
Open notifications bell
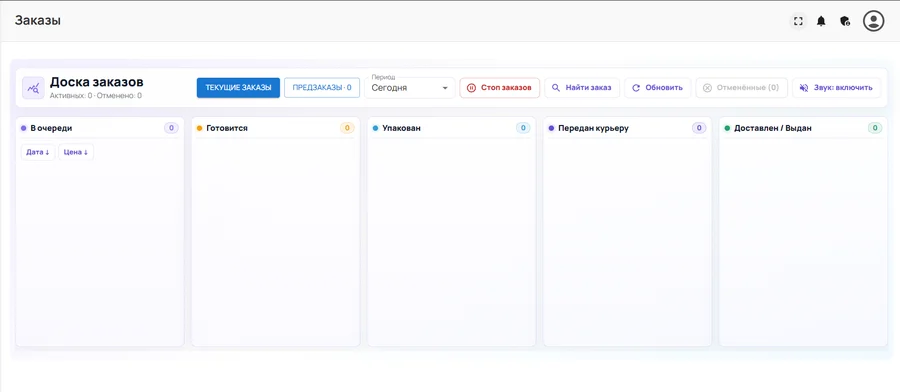tap(821, 22)
